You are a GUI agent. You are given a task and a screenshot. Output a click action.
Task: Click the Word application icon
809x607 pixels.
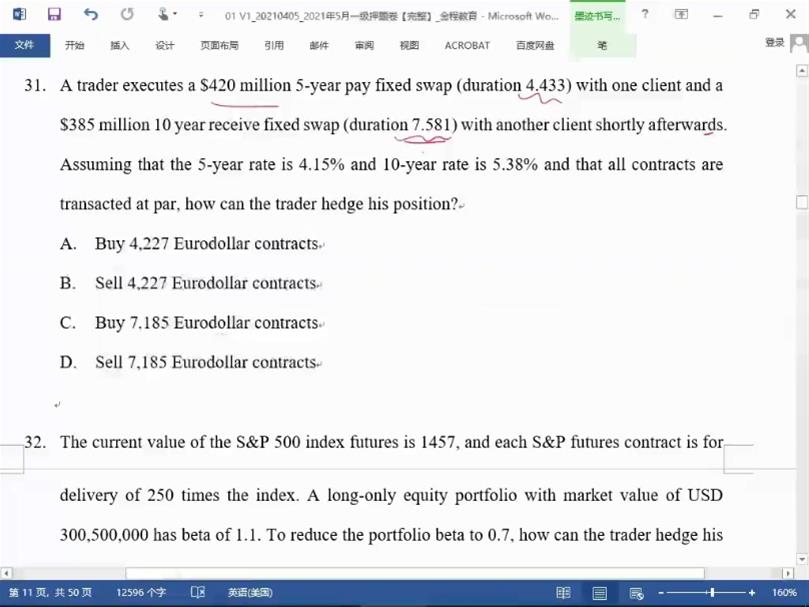[x=19, y=14]
